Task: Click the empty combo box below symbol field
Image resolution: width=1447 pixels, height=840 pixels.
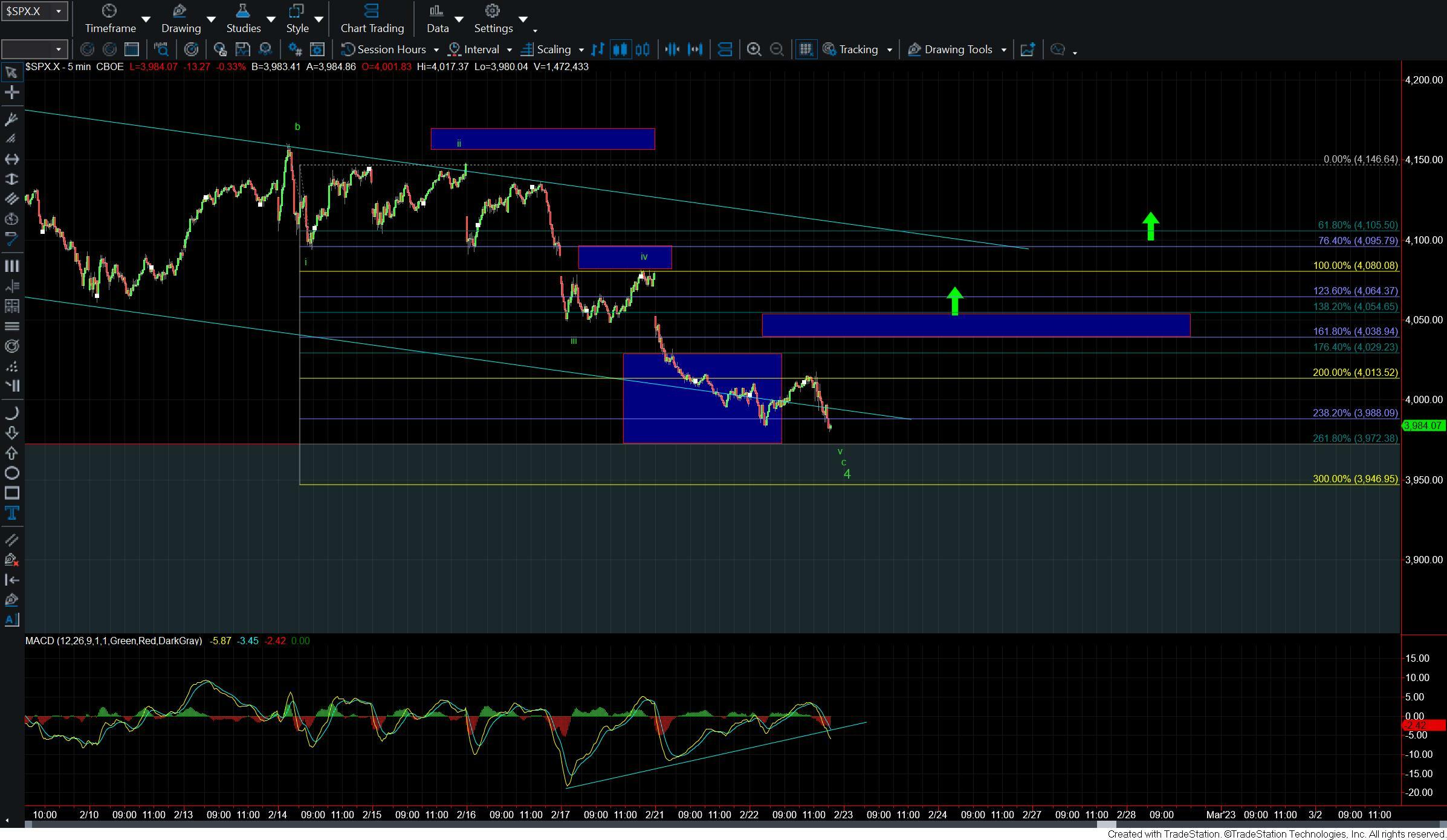Action: 34,50
